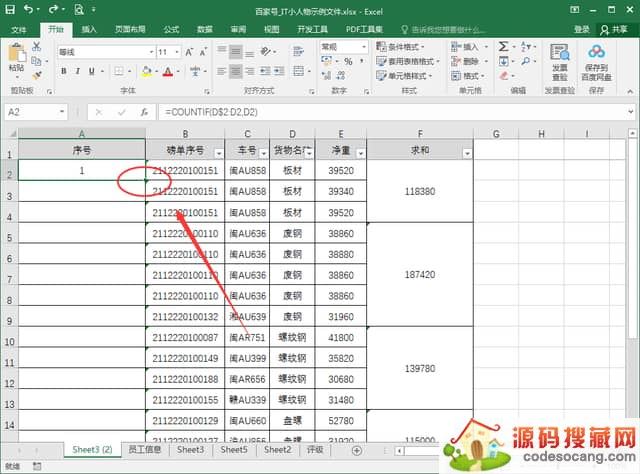Open the 公式 ribbon tab
This screenshot has width=640, height=474.
click(x=171, y=30)
